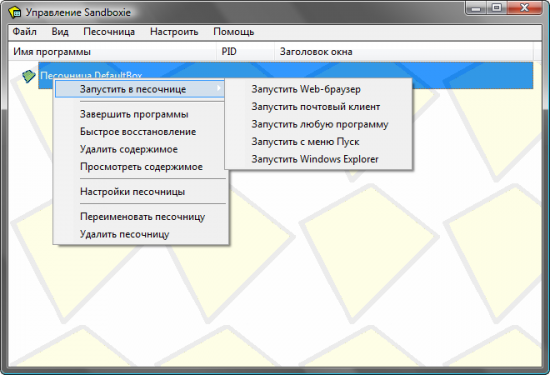This screenshot has width=550, height=375.
Task: Choose Запустить Web-браузер
Action: coord(318,89)
